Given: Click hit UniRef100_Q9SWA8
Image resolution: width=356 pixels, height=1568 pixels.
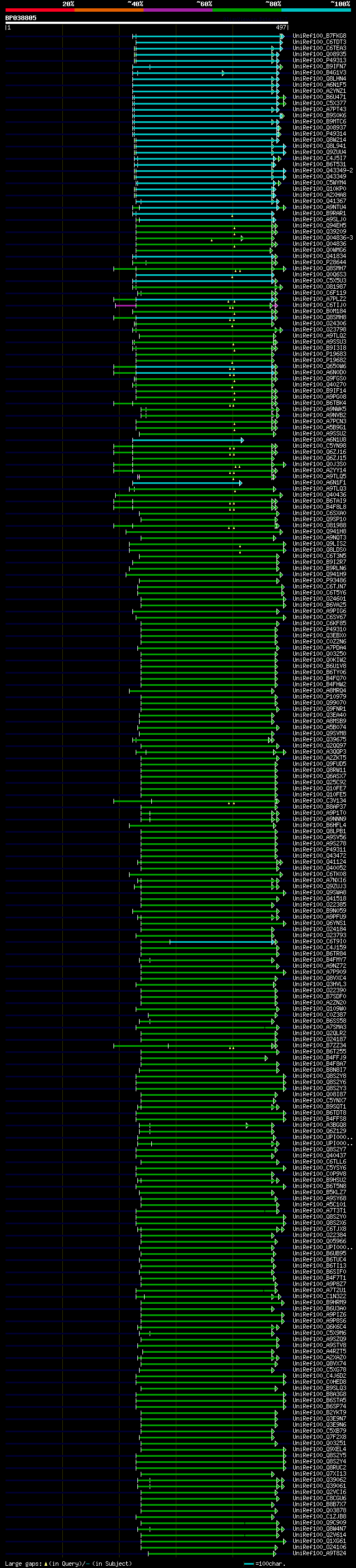Looking at the screenshot, I should 319,892.
